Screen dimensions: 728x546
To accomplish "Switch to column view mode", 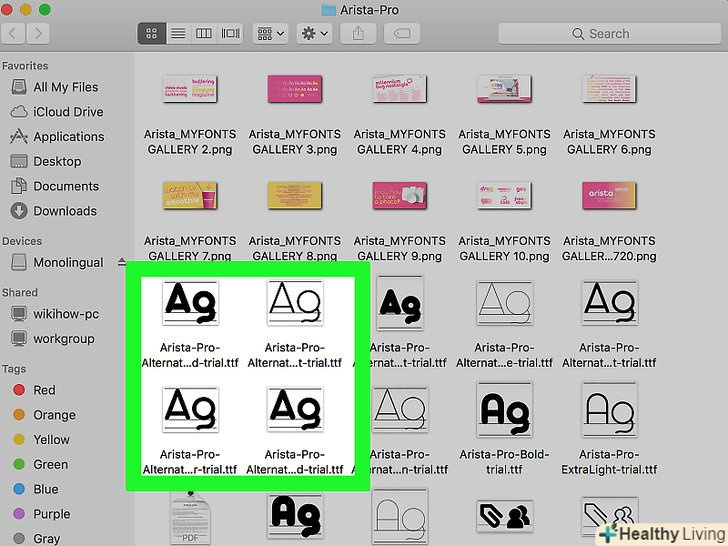I will [x=204, y=33].
